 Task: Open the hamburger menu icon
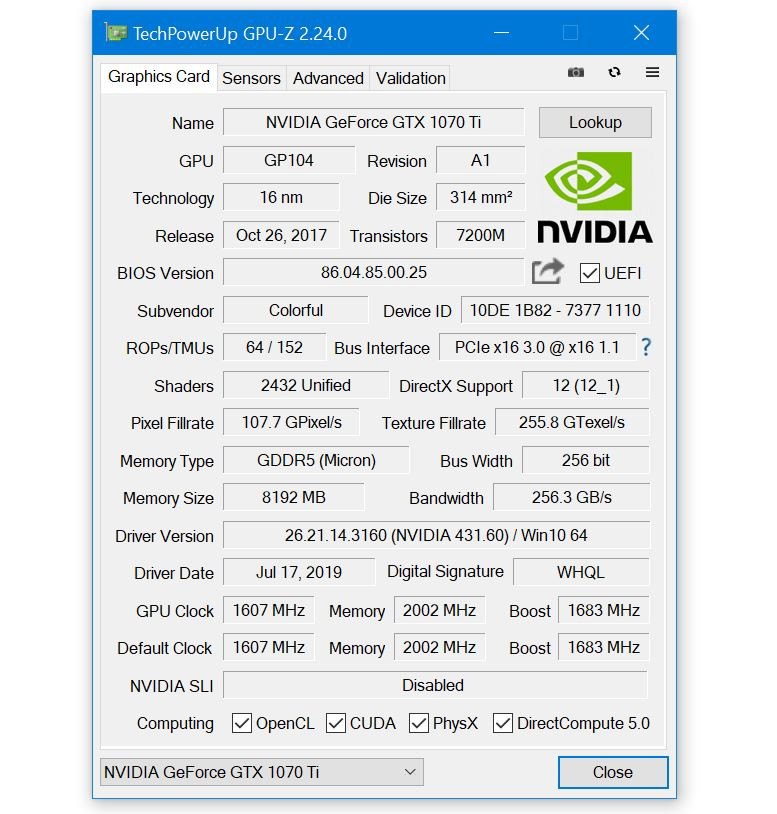coord(652,72)
